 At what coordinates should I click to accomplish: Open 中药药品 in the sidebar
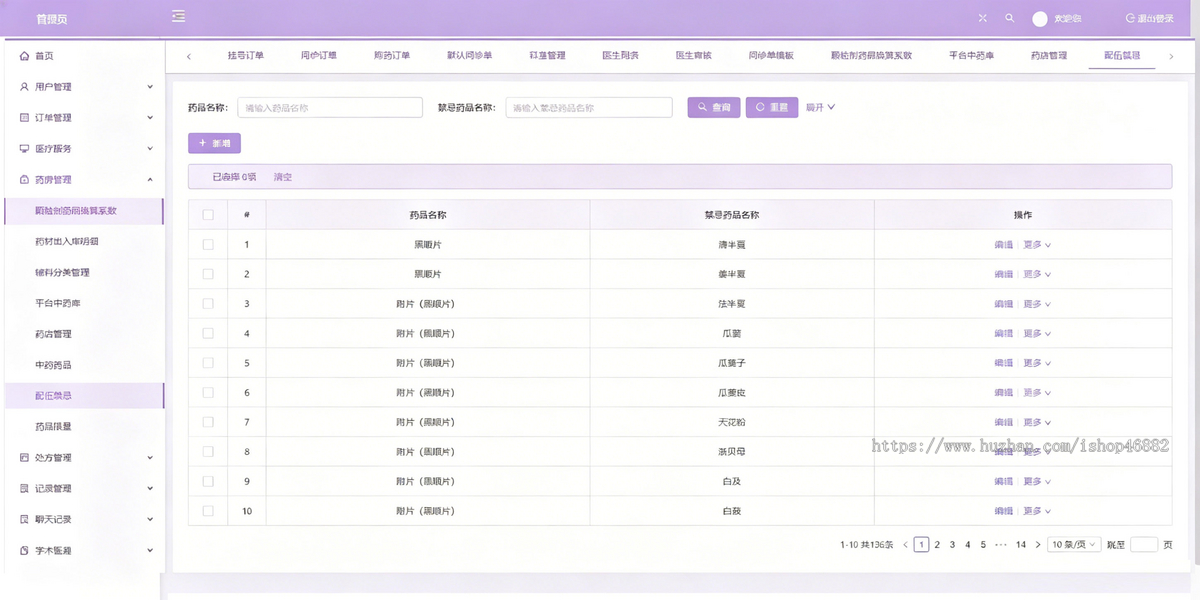tap(53, 365)
